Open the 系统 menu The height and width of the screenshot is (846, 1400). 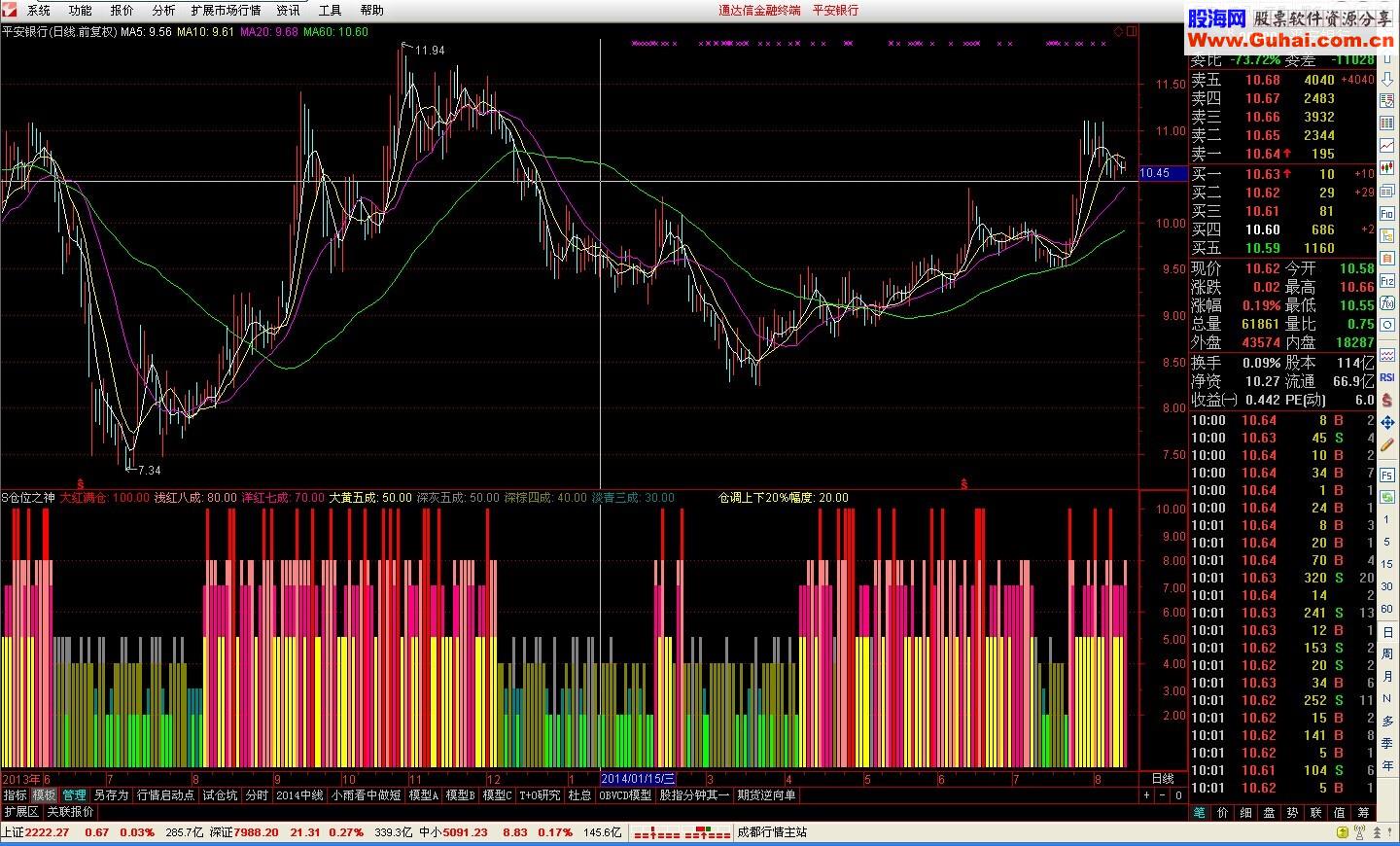tap(39, 10)
